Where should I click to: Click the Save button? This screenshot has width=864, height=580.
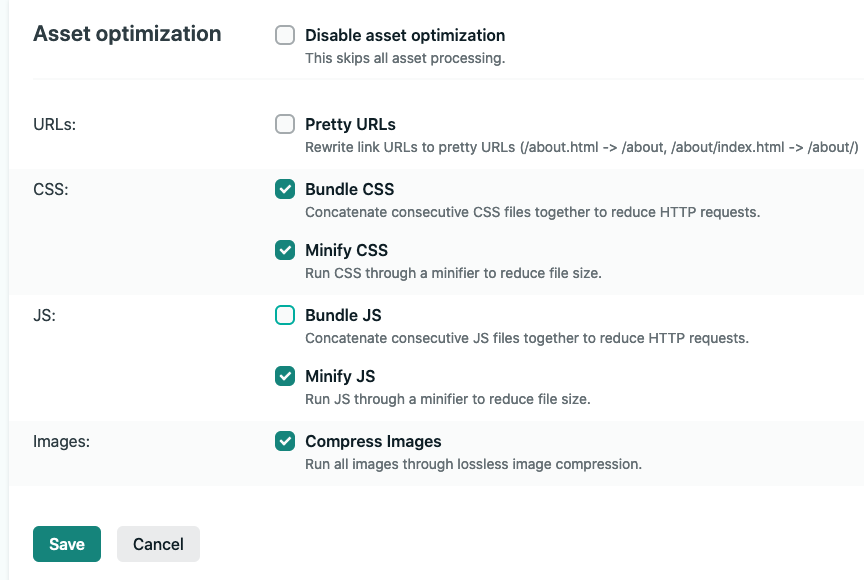66,544
